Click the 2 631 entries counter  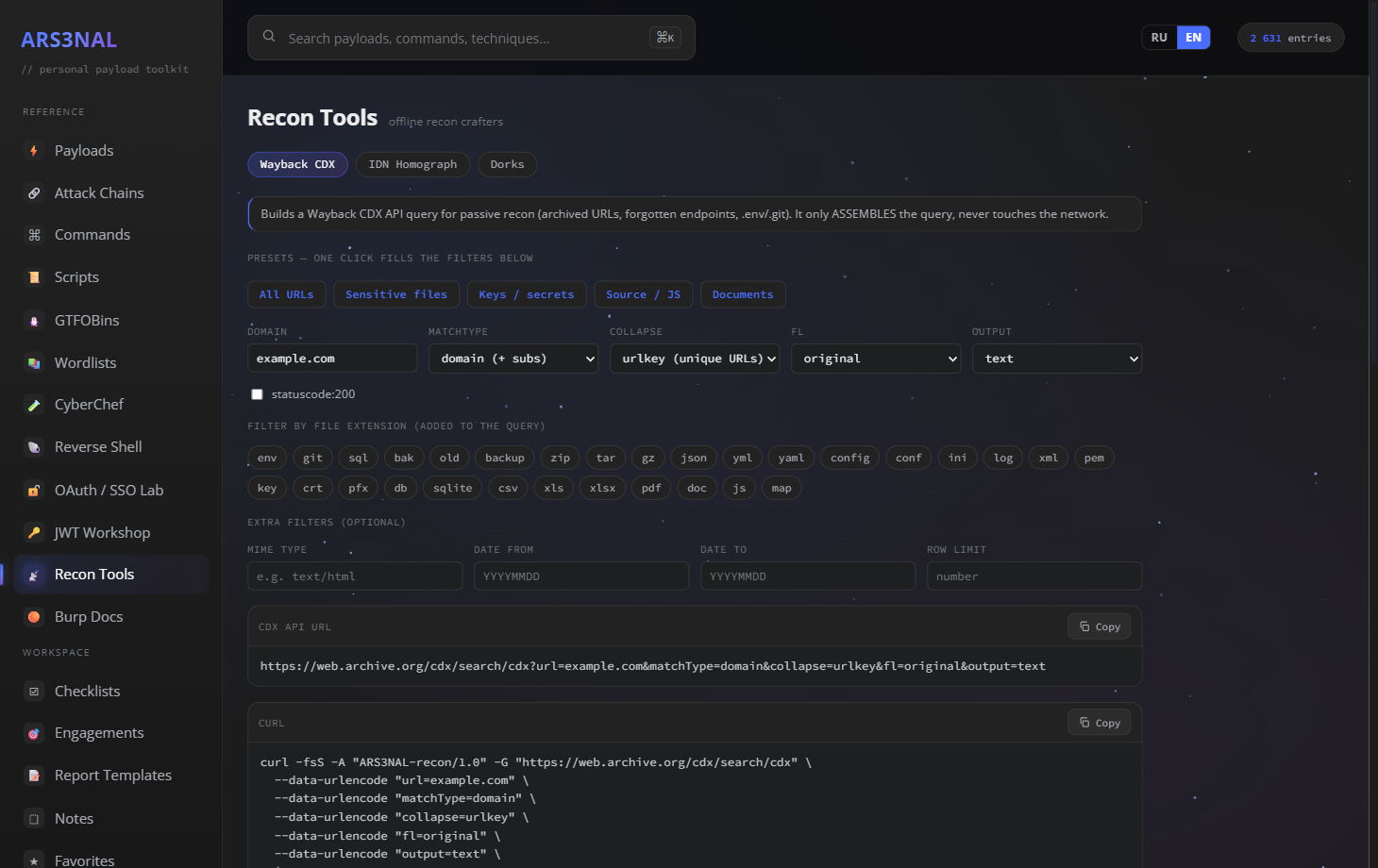coord(1290,38)
